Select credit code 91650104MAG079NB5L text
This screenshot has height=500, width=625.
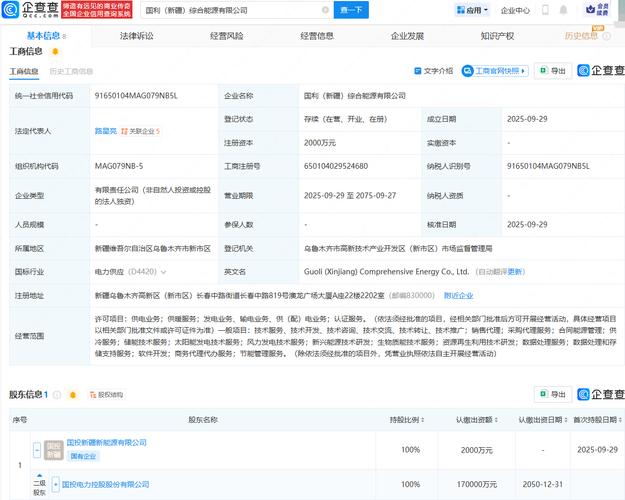pos(136,95)
